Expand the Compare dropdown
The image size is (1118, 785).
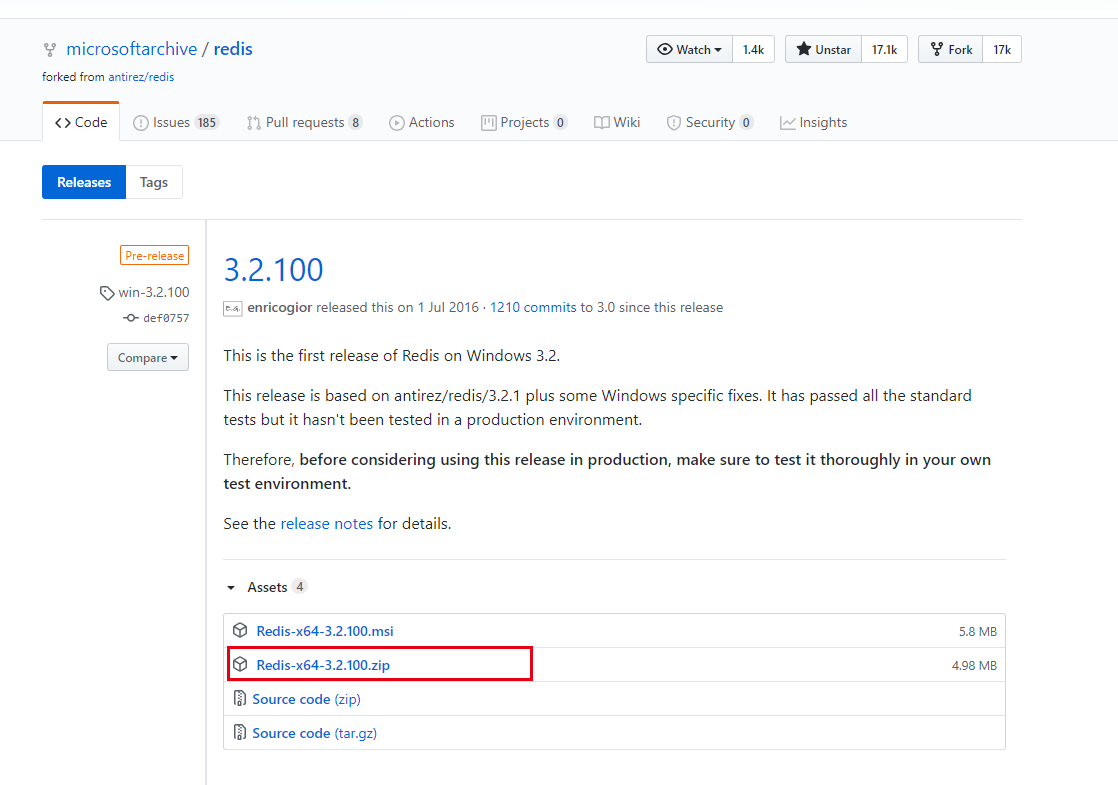147,358
